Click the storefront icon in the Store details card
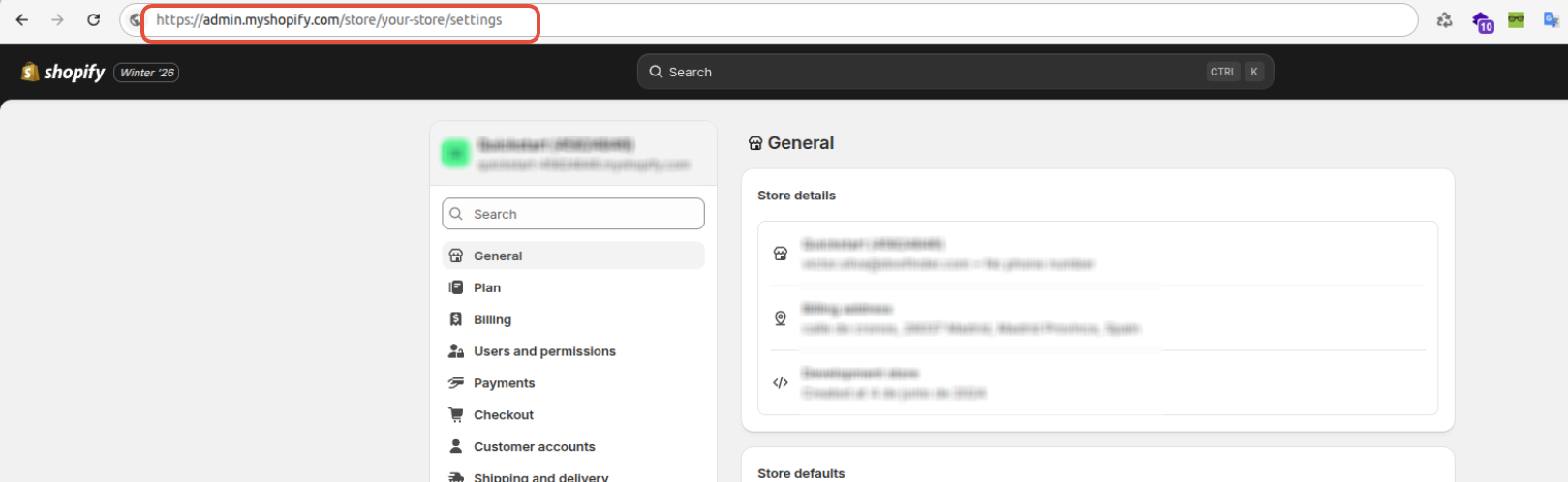 [x=781, y=254]
